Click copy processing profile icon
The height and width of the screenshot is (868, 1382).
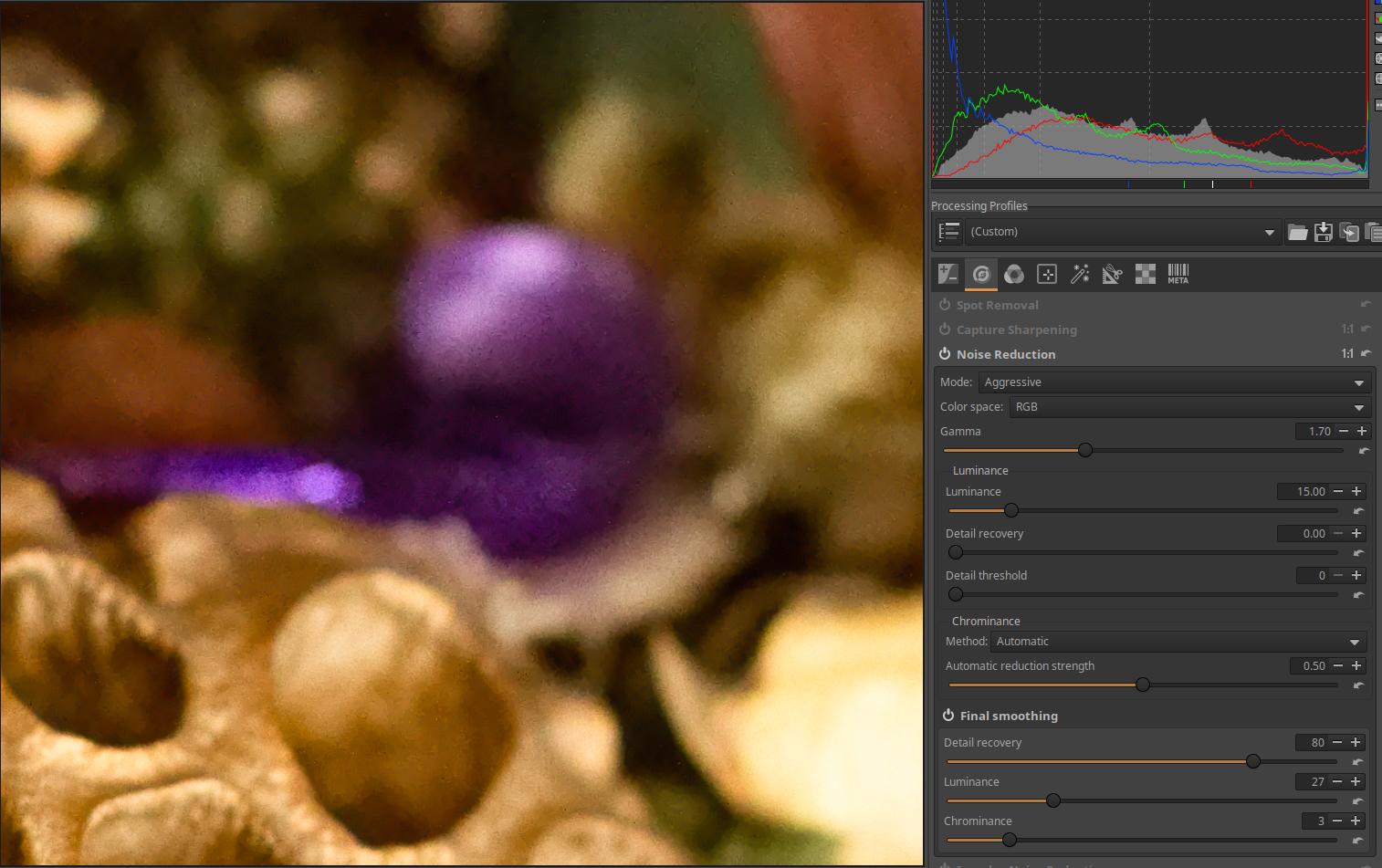click(x=1348, y=233)
